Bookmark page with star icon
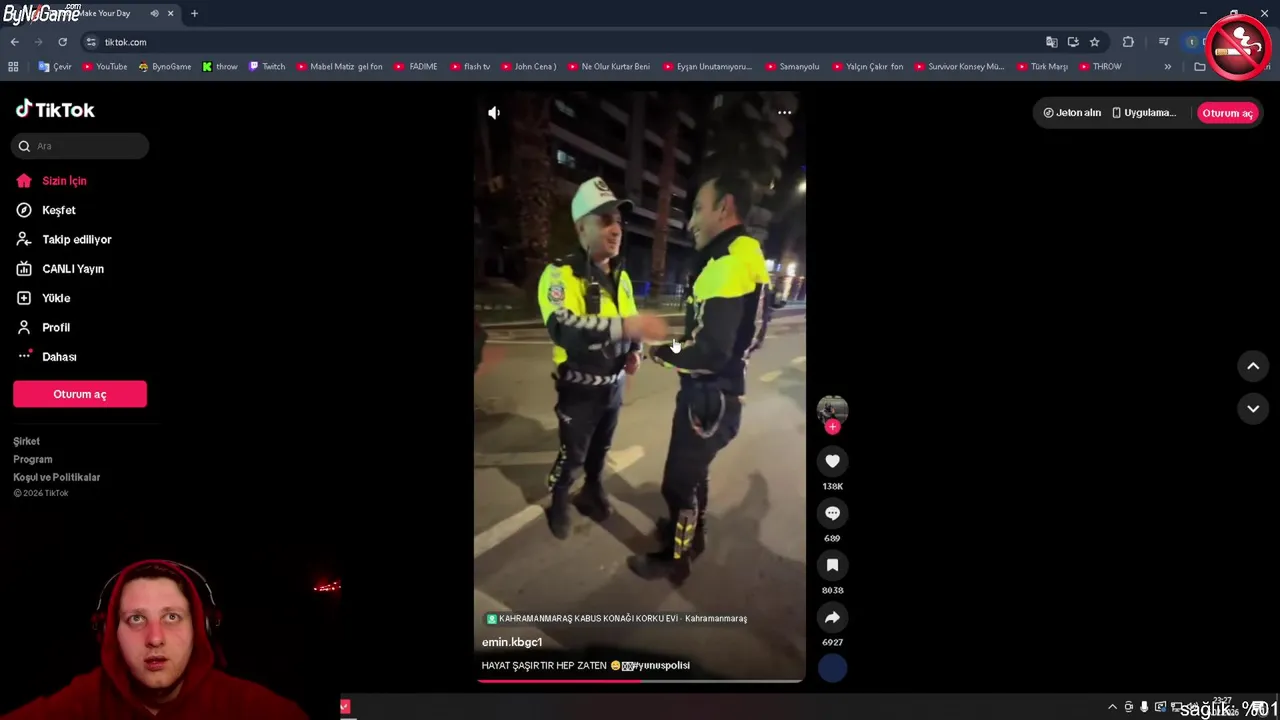This screenshot has width=1280, height=720. coord(1095,42)
